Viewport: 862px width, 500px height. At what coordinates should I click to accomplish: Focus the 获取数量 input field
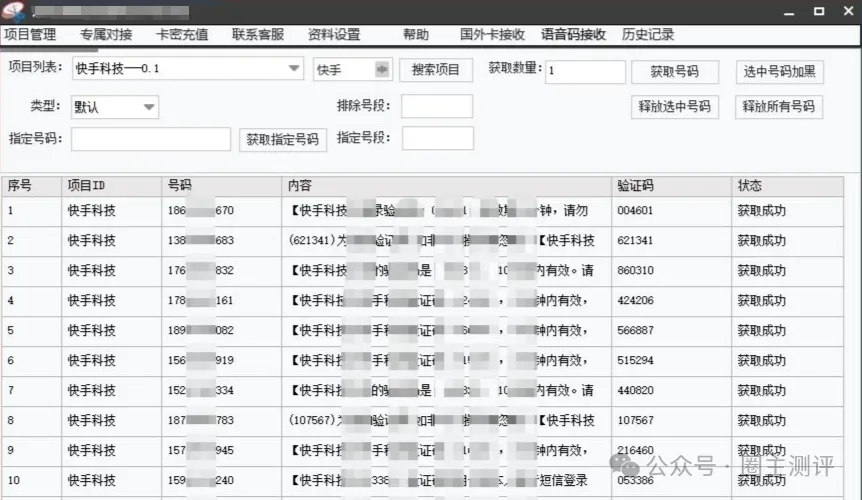585,72
